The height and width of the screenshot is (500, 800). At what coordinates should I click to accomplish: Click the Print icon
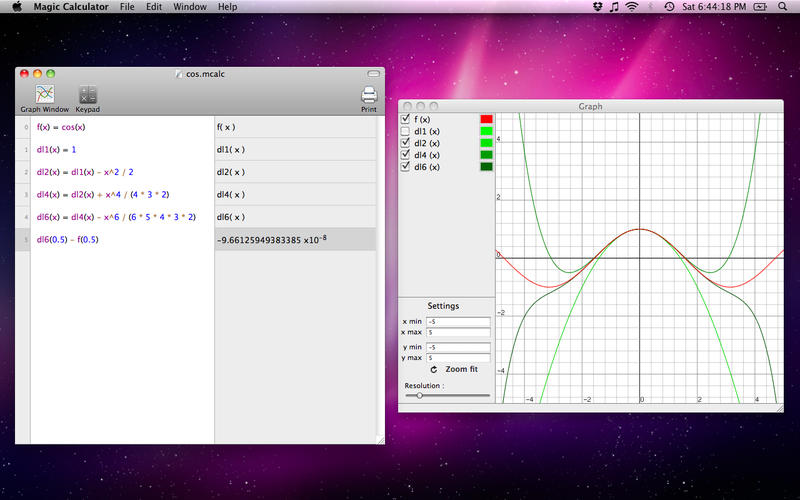(368, 96)
